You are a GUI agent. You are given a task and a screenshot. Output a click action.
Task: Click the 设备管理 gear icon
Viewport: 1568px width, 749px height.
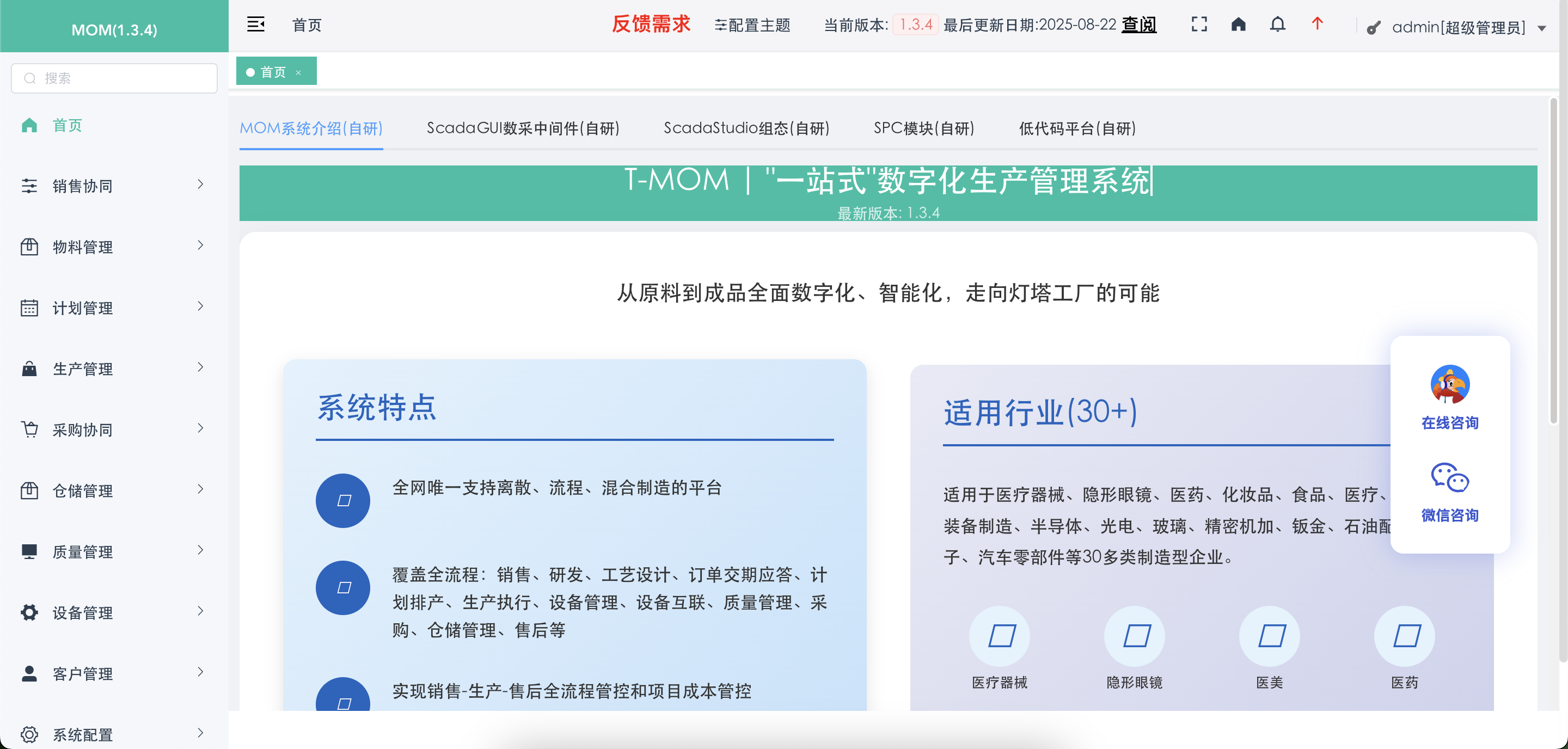coord(29,612)
